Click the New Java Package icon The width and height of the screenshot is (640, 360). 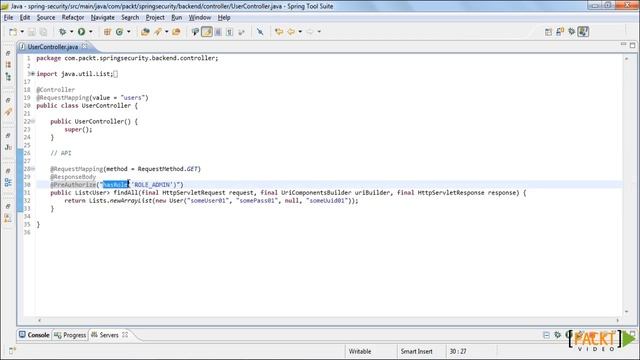pos(107,32)
